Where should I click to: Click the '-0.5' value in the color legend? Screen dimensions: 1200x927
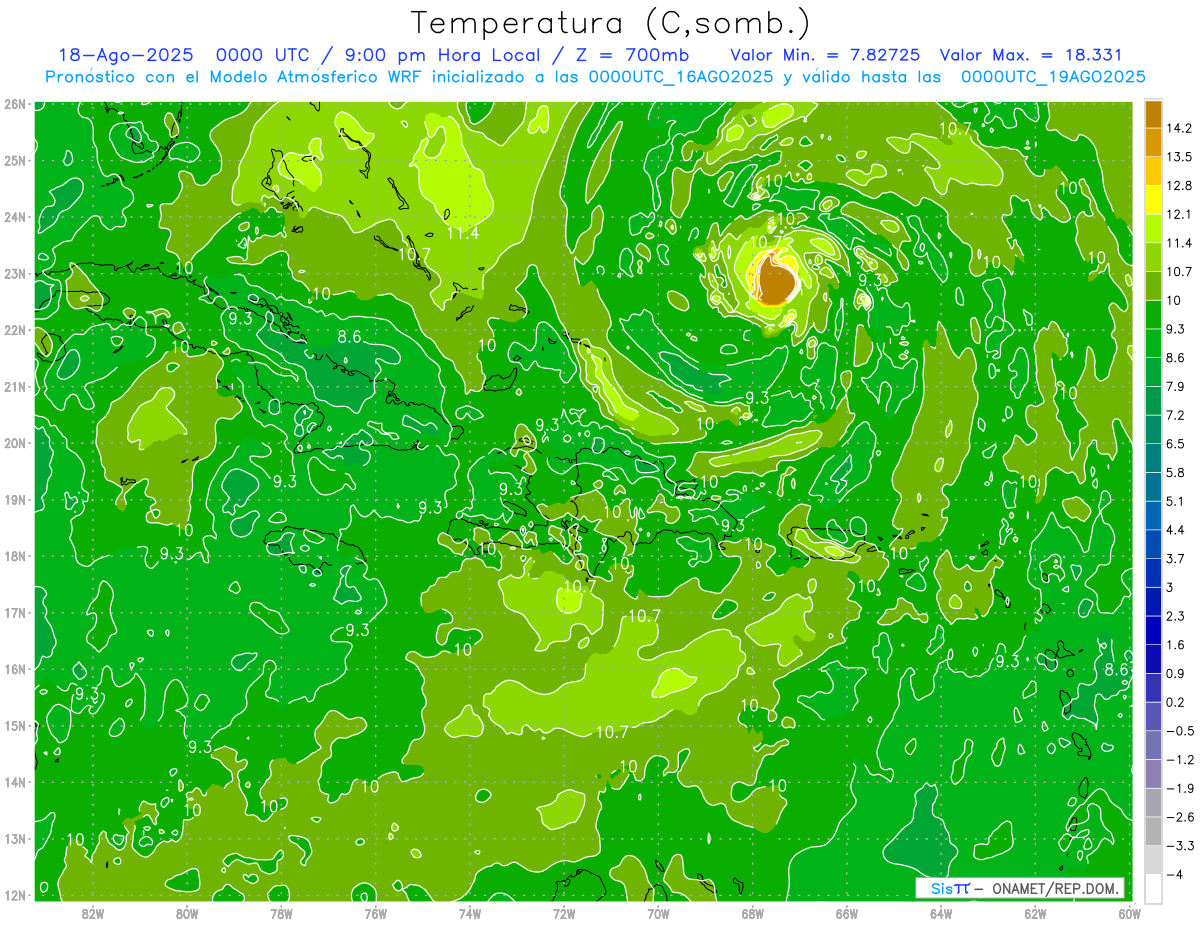(1181, 731)
